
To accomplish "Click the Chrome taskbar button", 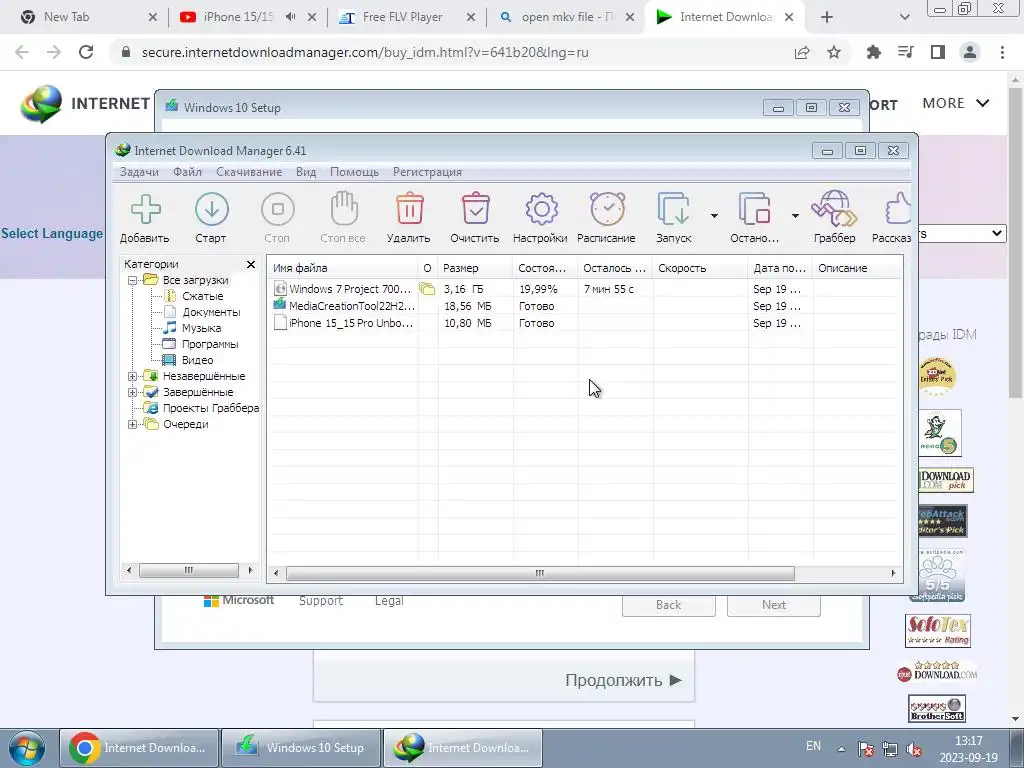I will click(140, 748).
